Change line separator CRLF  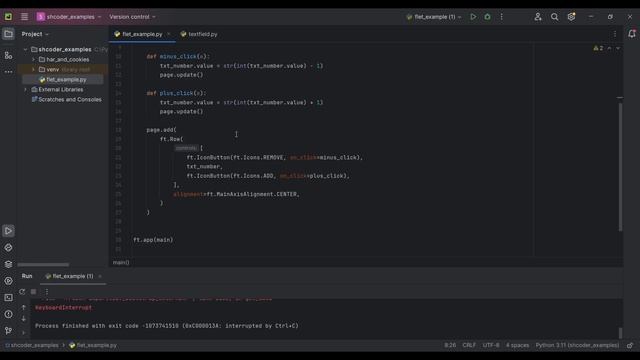coord(469,345)
